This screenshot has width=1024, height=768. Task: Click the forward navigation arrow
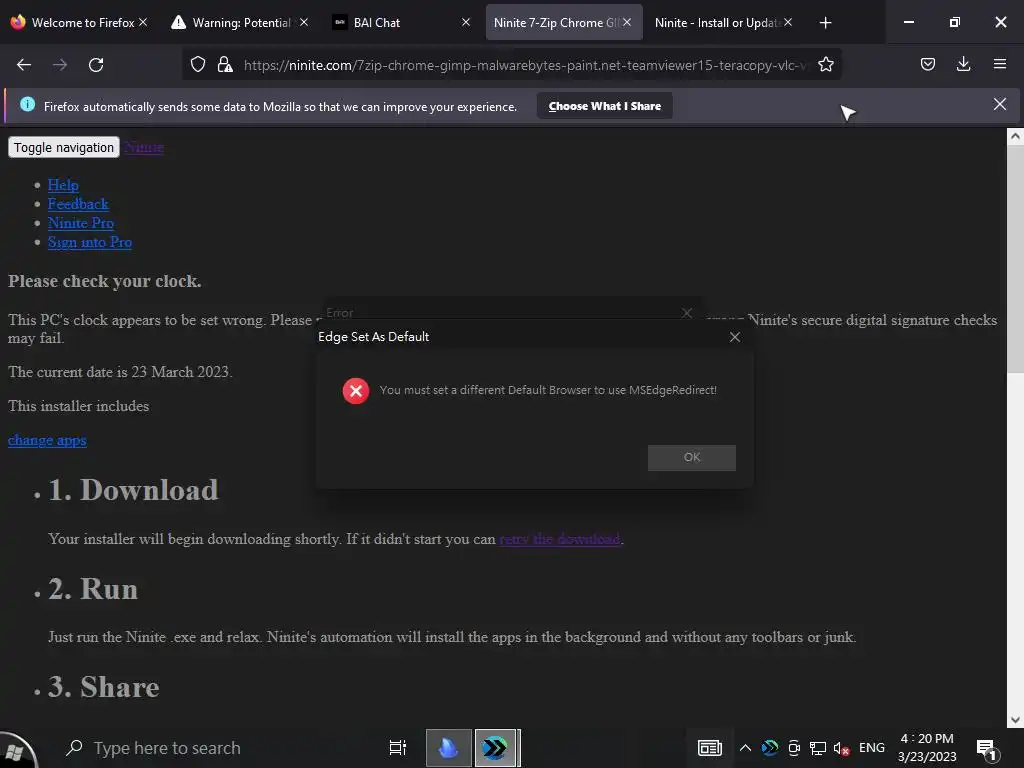click(x=60, y=65)
